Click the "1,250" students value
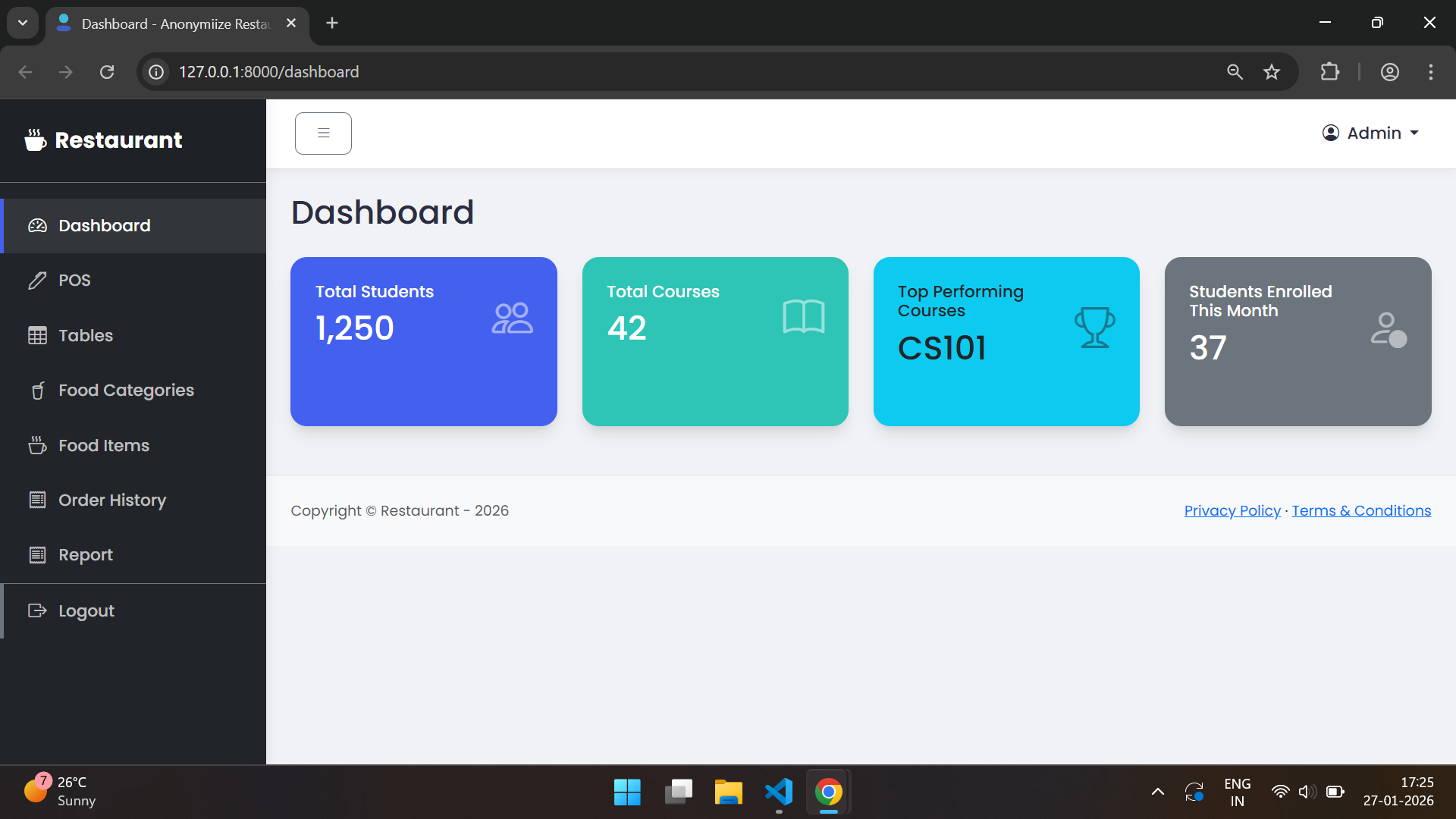 [355, 328]
